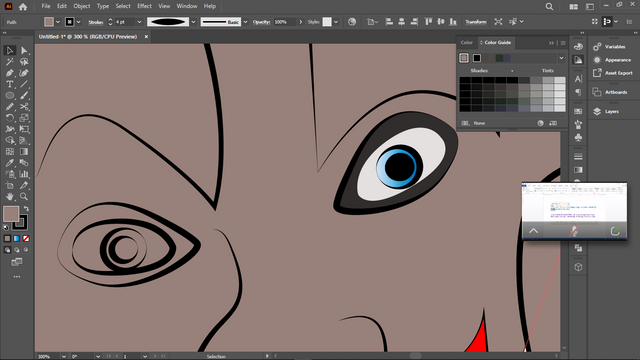The height and width of the screenshot is (360, 640).
Task: Select the Blend tool
Action: pyautogui.click(x=24, y=163)
